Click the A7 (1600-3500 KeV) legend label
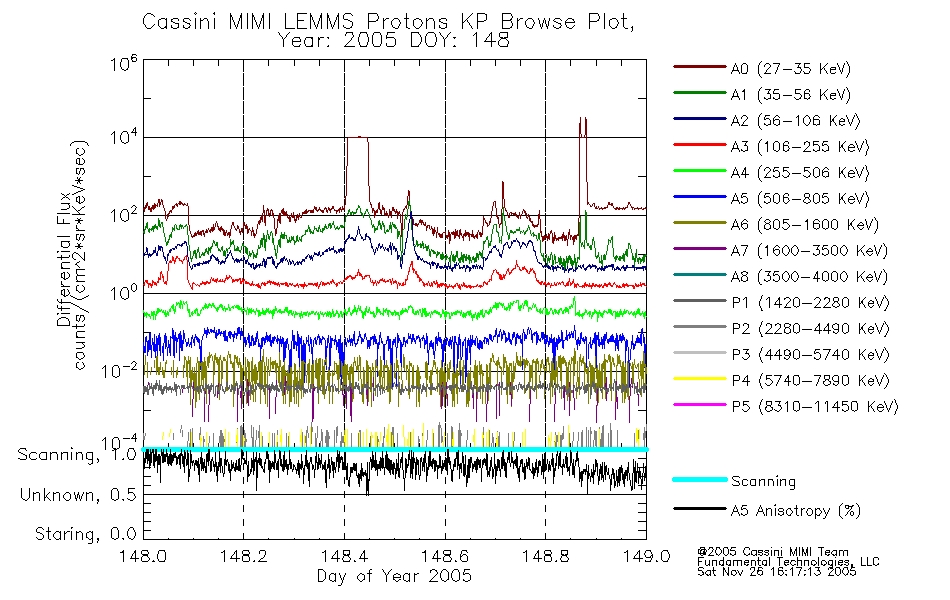 click(x=809, y=251)
